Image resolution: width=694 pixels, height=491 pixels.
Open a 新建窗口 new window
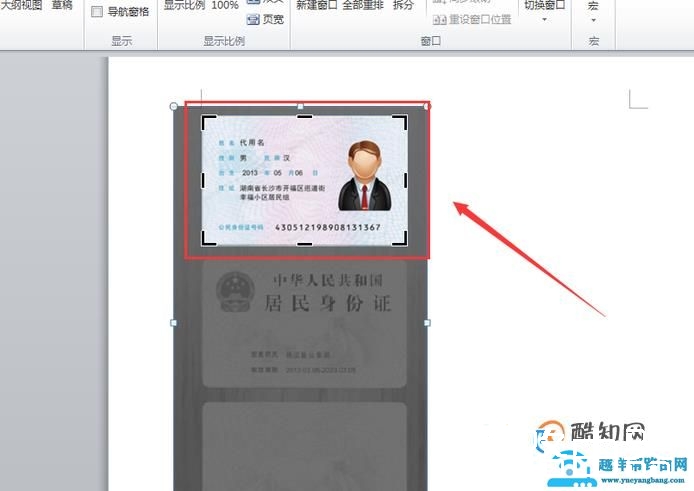coord(316,5)
